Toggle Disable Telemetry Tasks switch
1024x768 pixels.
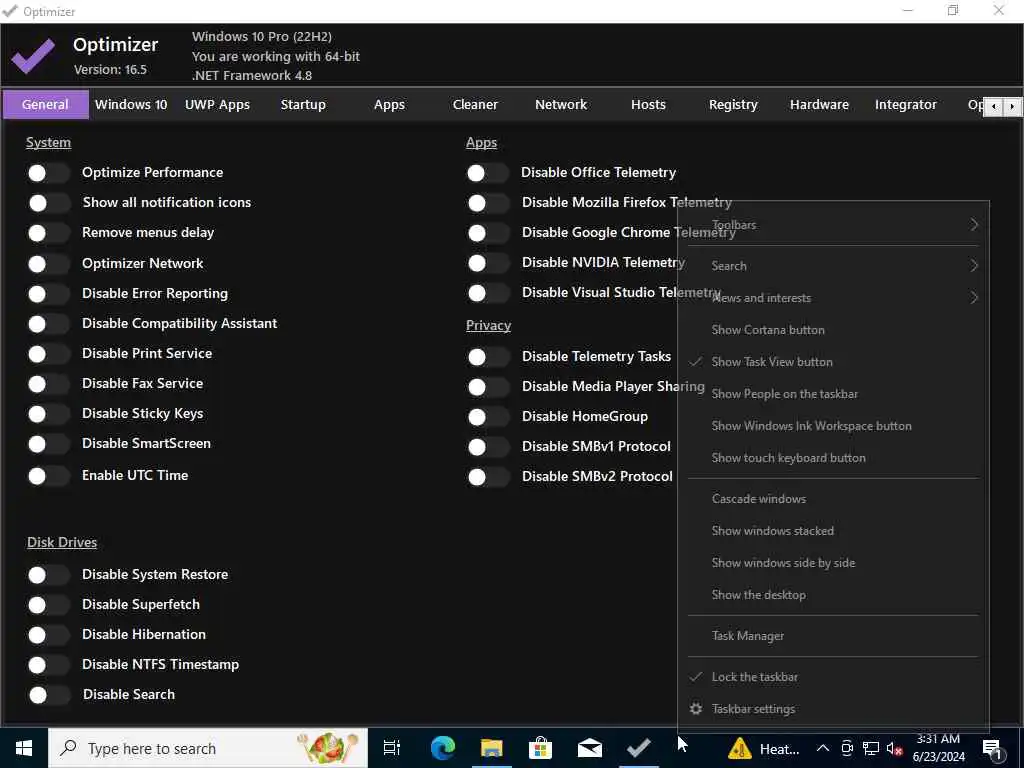coord(488,357)
